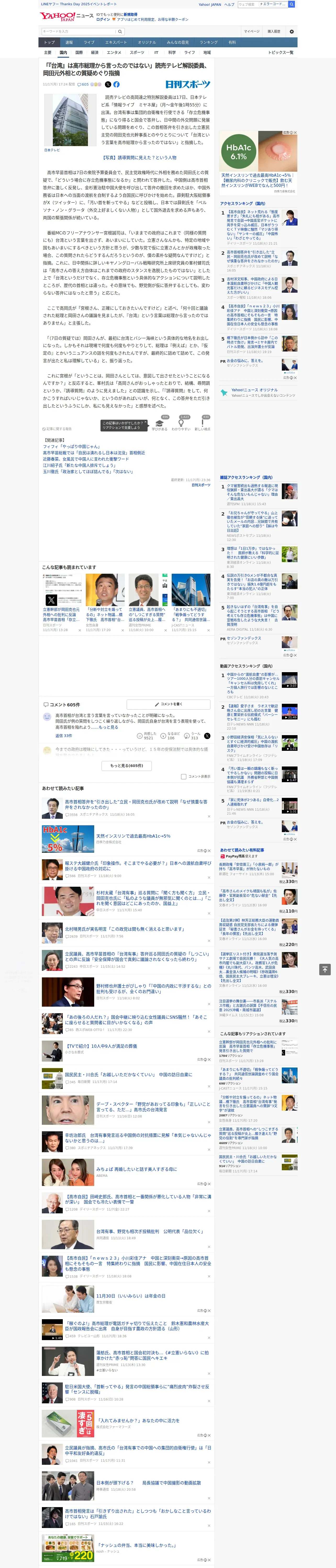Click もっと見る(605件) comments button

click(x=127, y=766)
